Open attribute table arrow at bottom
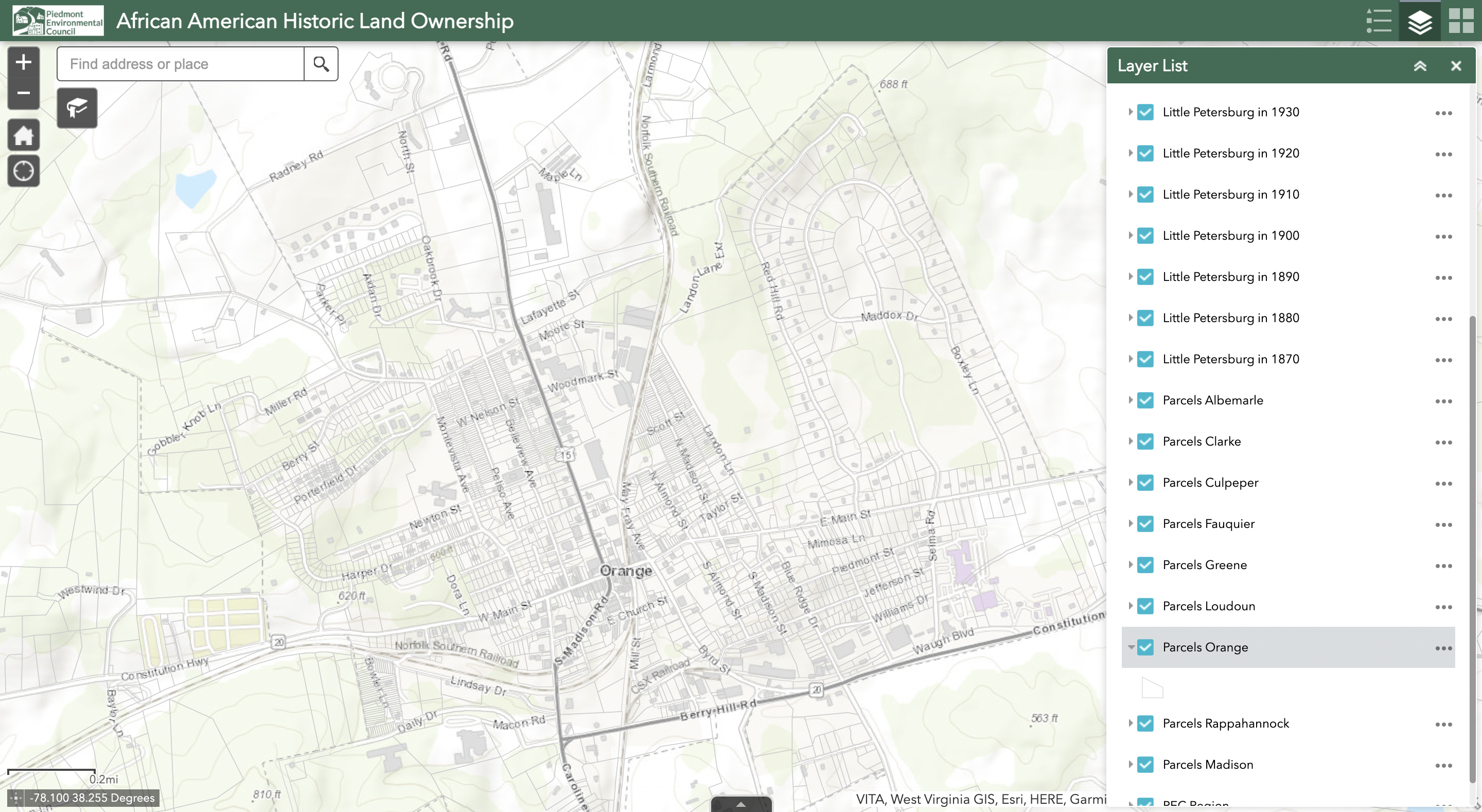Viewport: 1482px width, 812px height. tap(741, 804)
